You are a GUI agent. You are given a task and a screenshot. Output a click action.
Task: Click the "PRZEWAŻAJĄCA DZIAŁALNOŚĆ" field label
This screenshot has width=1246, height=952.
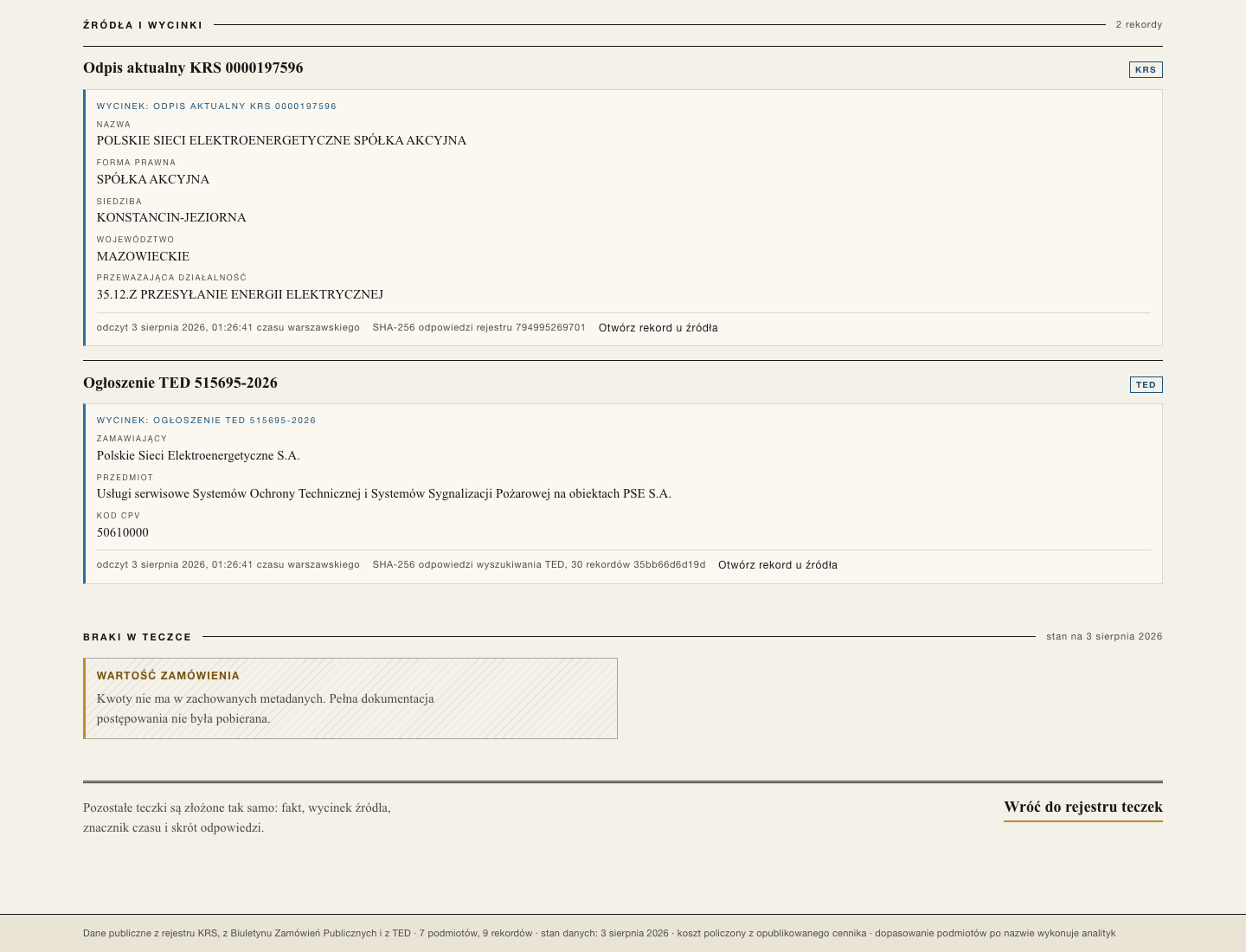[x=171, y=278]
